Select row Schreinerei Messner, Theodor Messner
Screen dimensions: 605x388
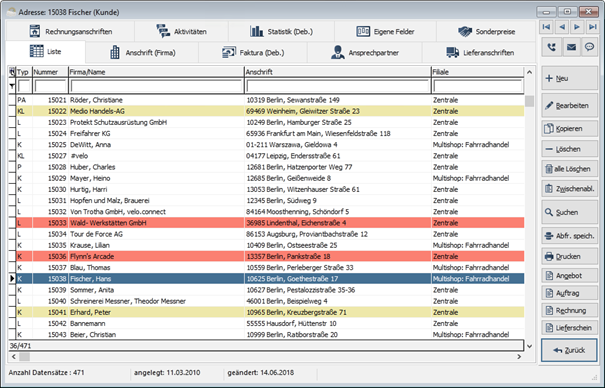pos(270,301)
